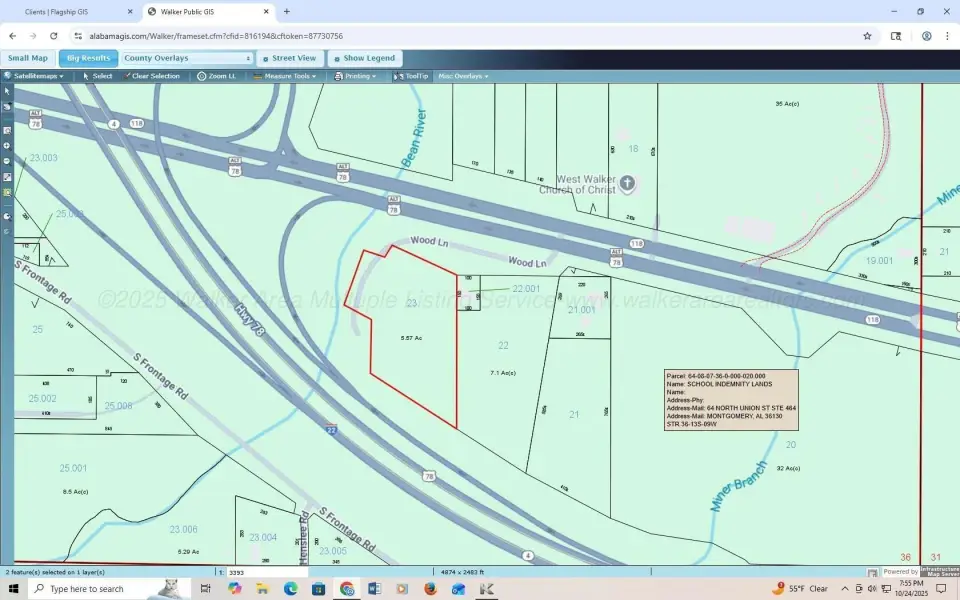960x600 pixels.
Task: Open the Printing dropdown menu
Action: (x=356, y=76)
